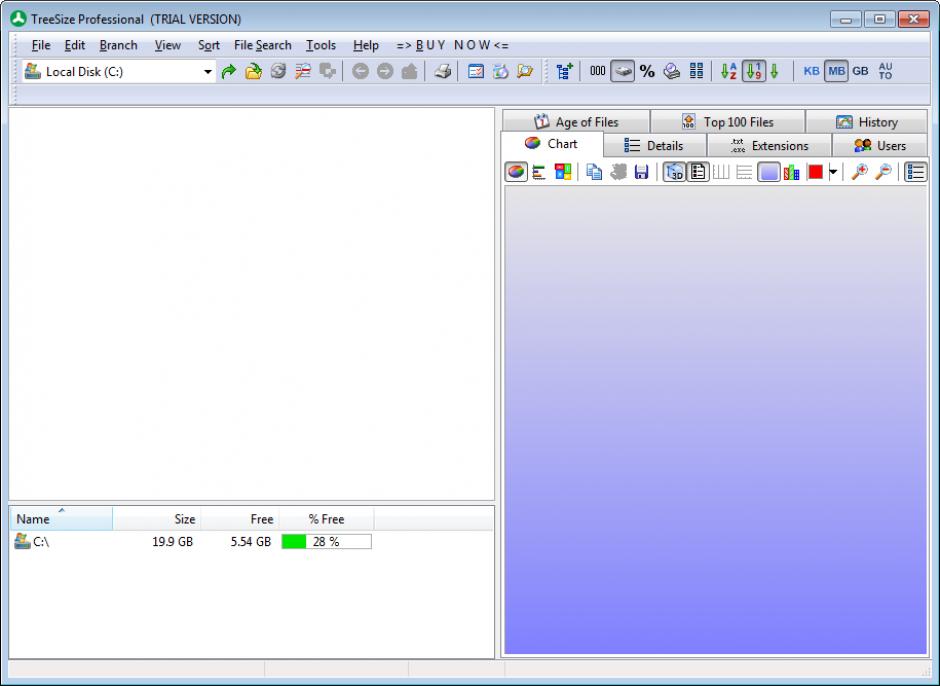The height and width of the screenshot is (686, 940).
Task: Save the chart with floppy disk icon
Action: tap(641, 172)
